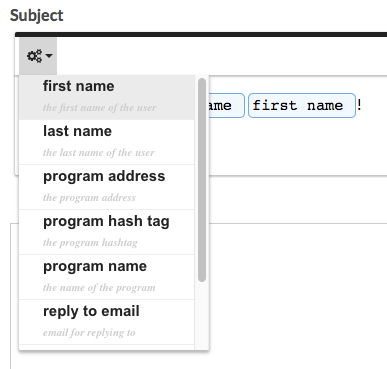The width and height of the screenshot is (387, 369).
Task: Insert the "program address" placeholder
Action: point(107,187)
